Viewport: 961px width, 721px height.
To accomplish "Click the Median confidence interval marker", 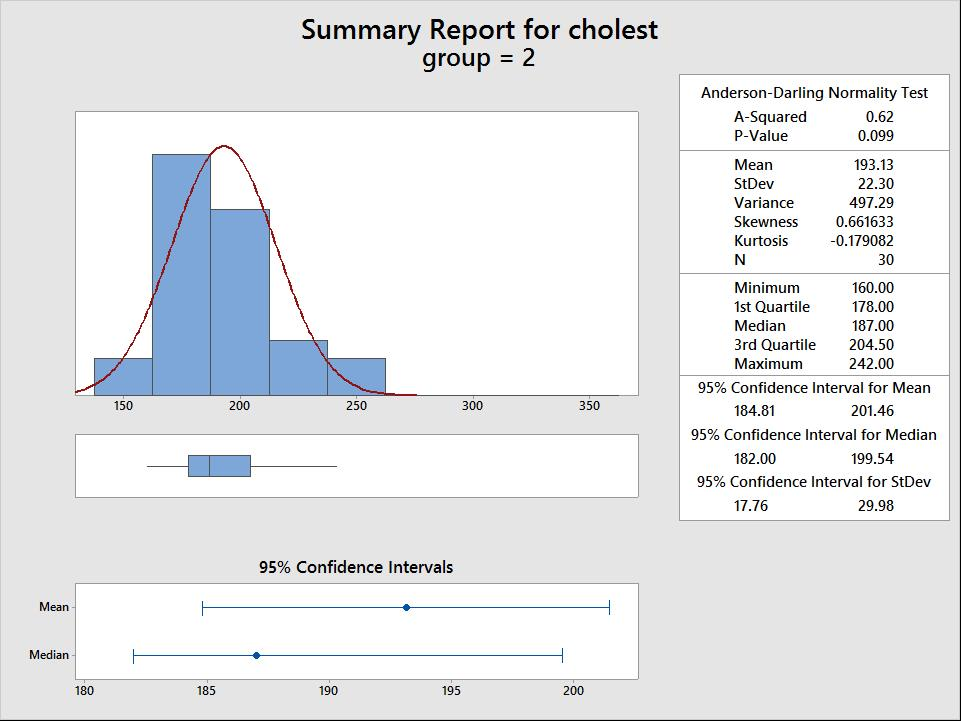I will click(x=257, y=655).
